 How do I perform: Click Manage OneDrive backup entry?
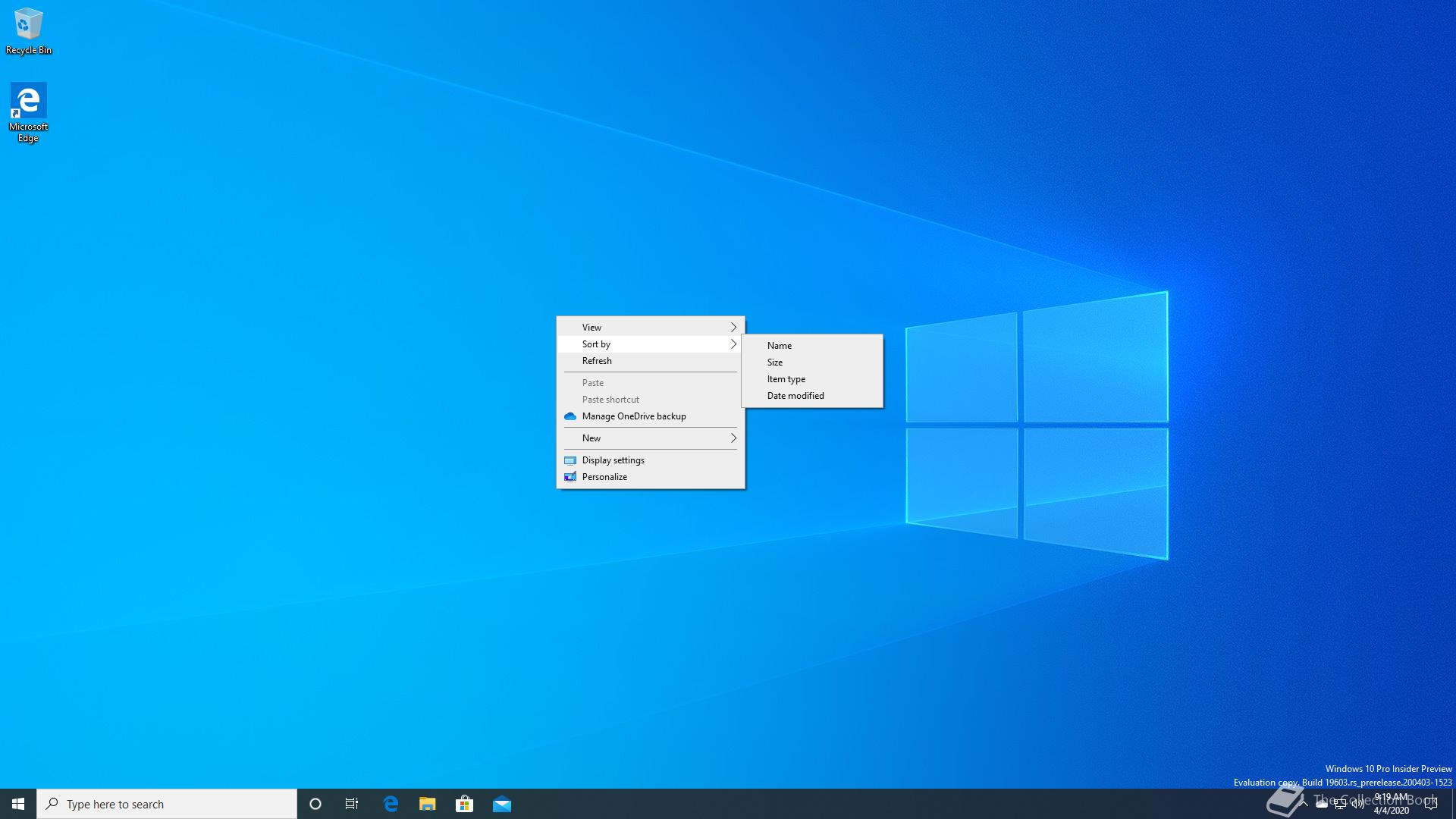tap(634, 416)
